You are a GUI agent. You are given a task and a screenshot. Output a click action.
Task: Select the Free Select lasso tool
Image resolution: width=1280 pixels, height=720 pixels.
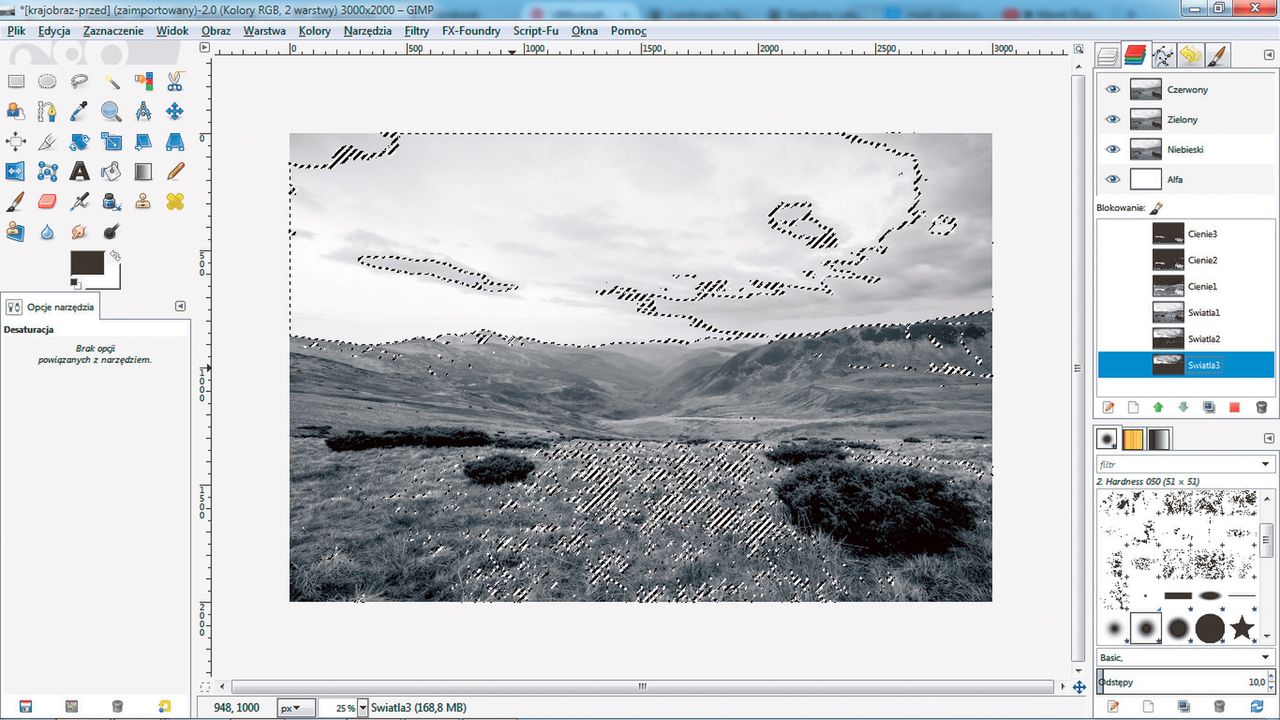point(79,82)
